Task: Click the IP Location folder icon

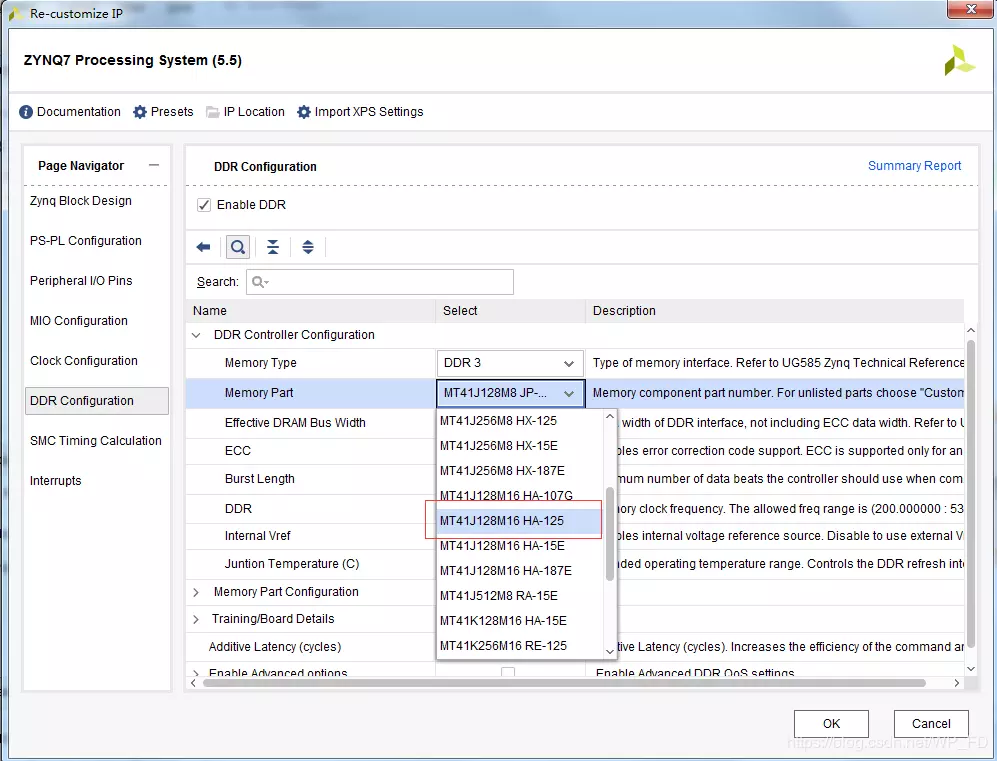Action: (212, 112)
